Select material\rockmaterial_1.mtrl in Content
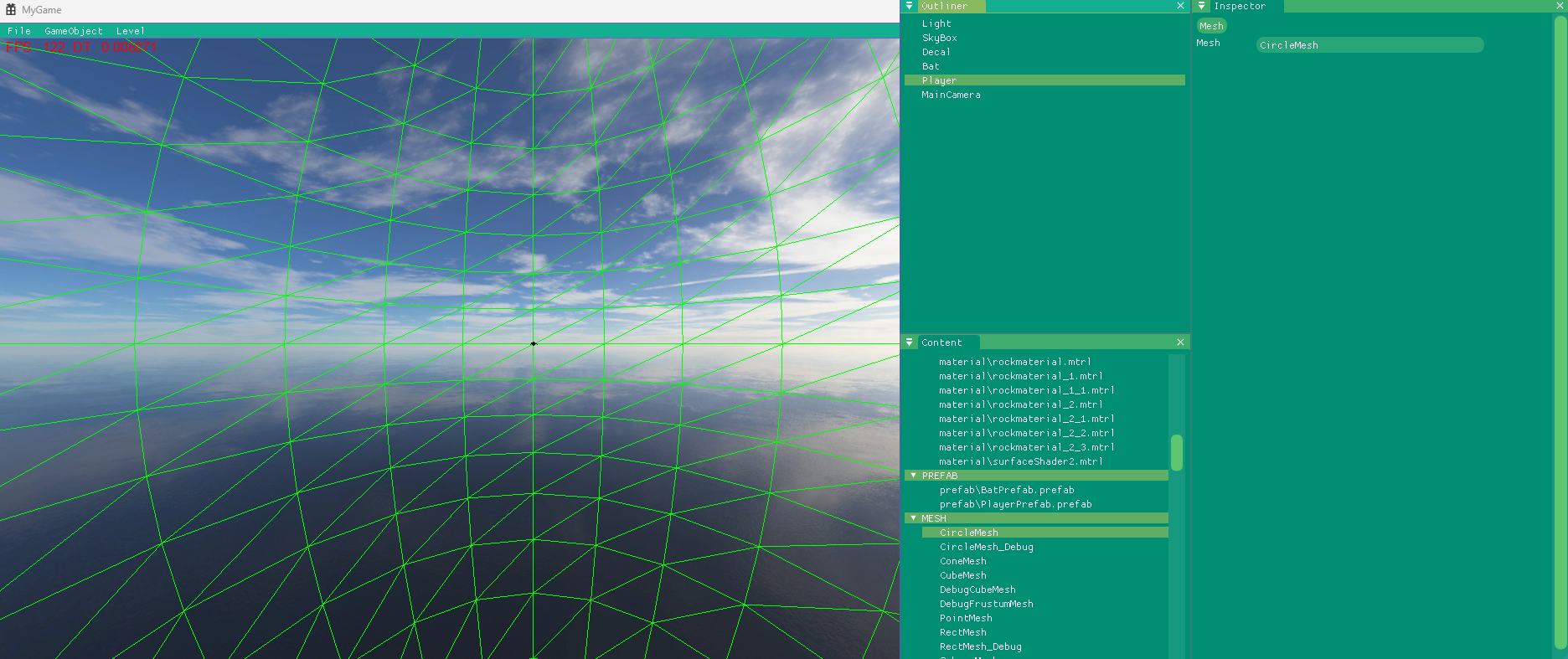Viewport: 1568px width, 659px height. tap(1020, 376)
